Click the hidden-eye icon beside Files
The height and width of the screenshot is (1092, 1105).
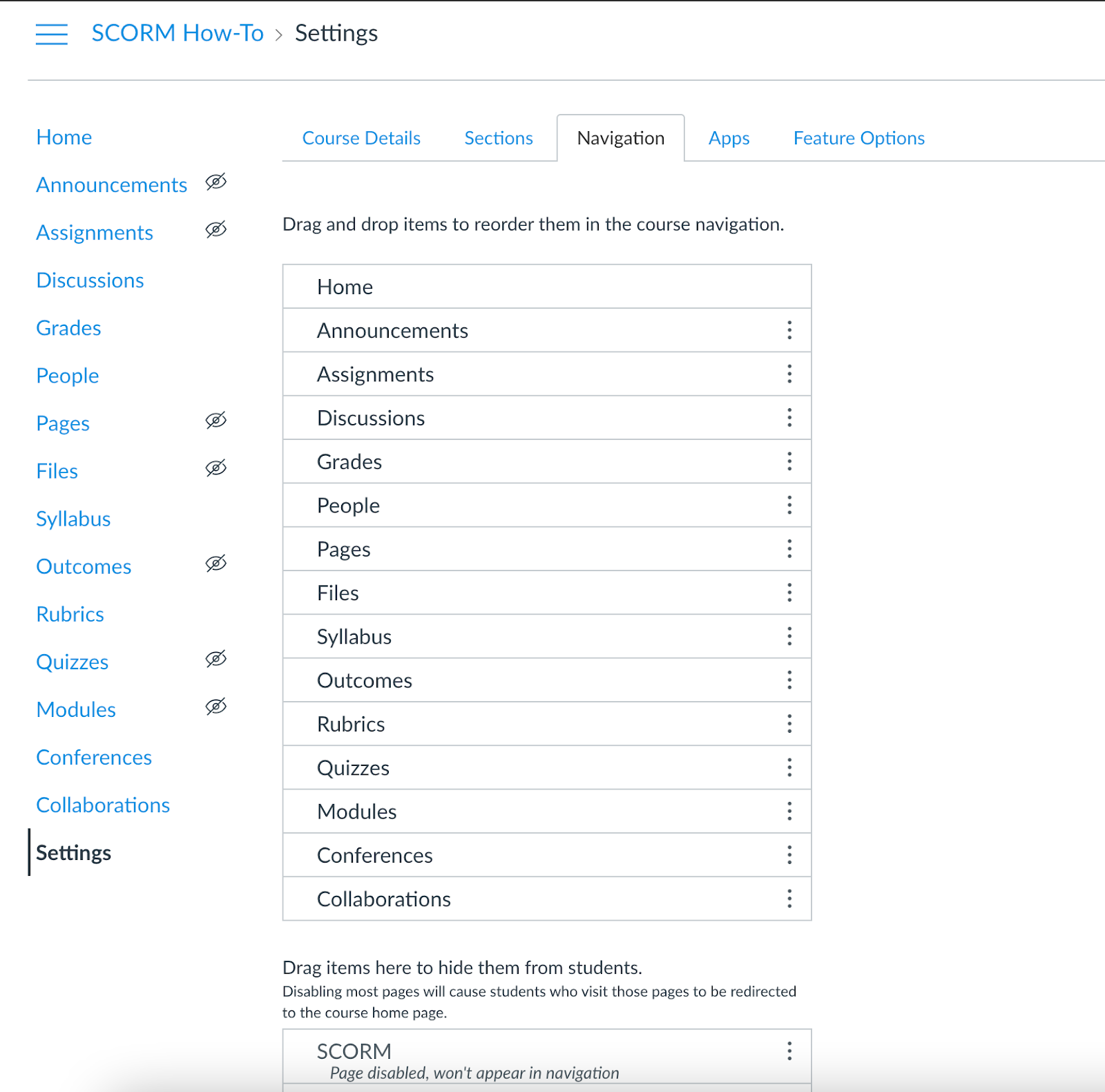pyautogui.click(x=216, y=468)
